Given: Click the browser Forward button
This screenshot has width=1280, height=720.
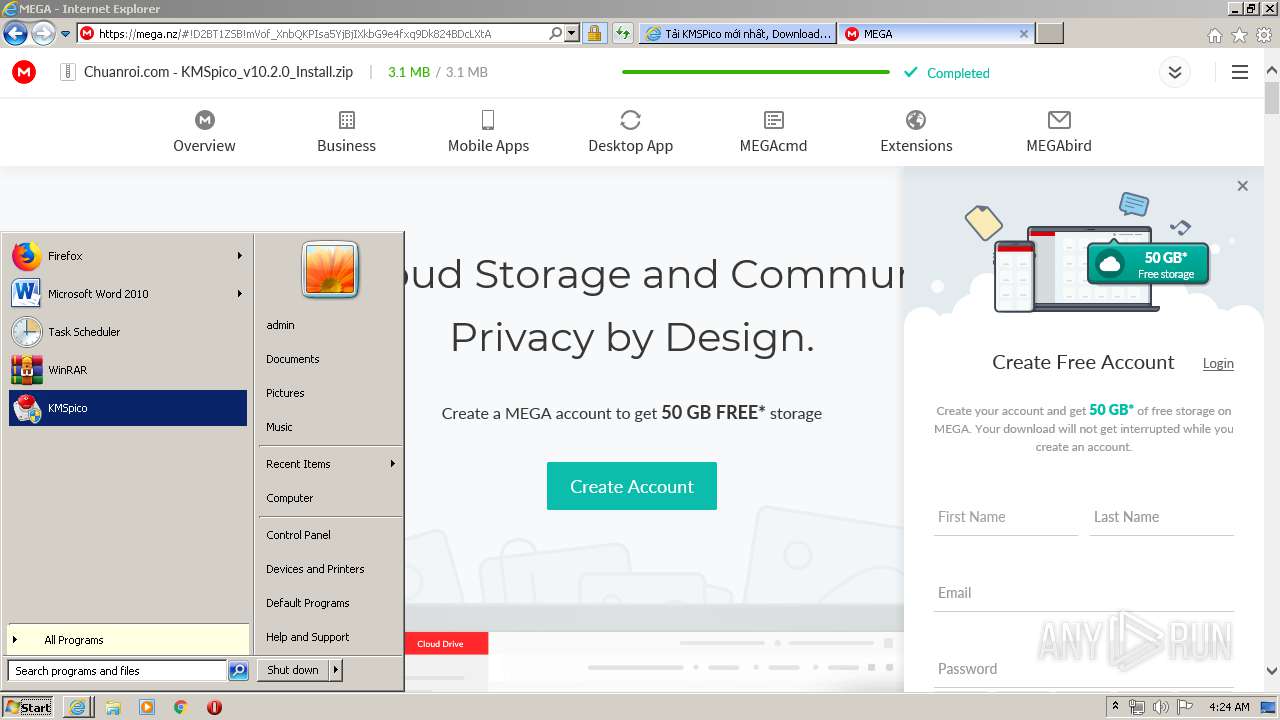Looking at the screenshot, I should [43, 33].
